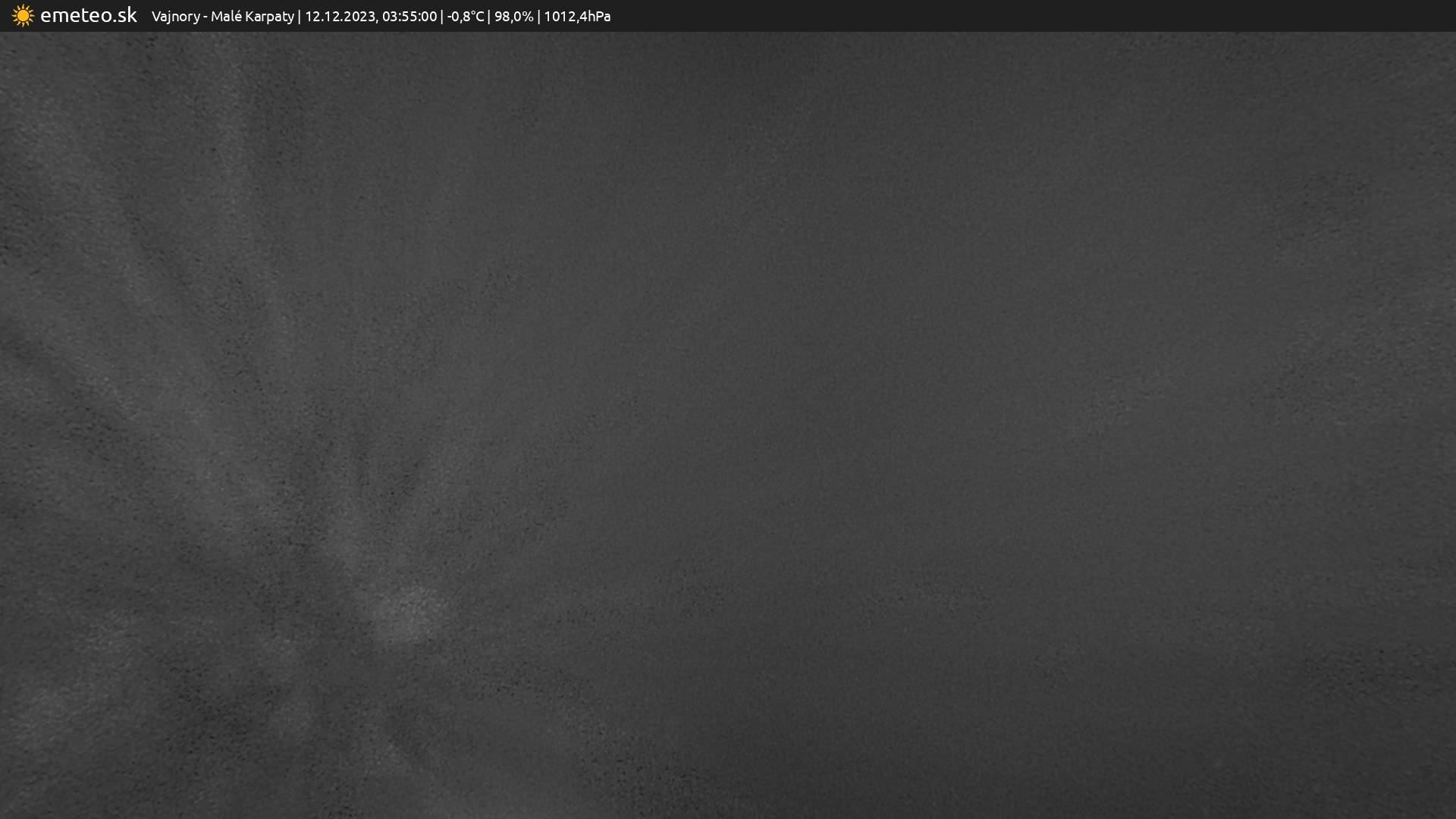Click the separator between temperature and humidity

point(489,16)
